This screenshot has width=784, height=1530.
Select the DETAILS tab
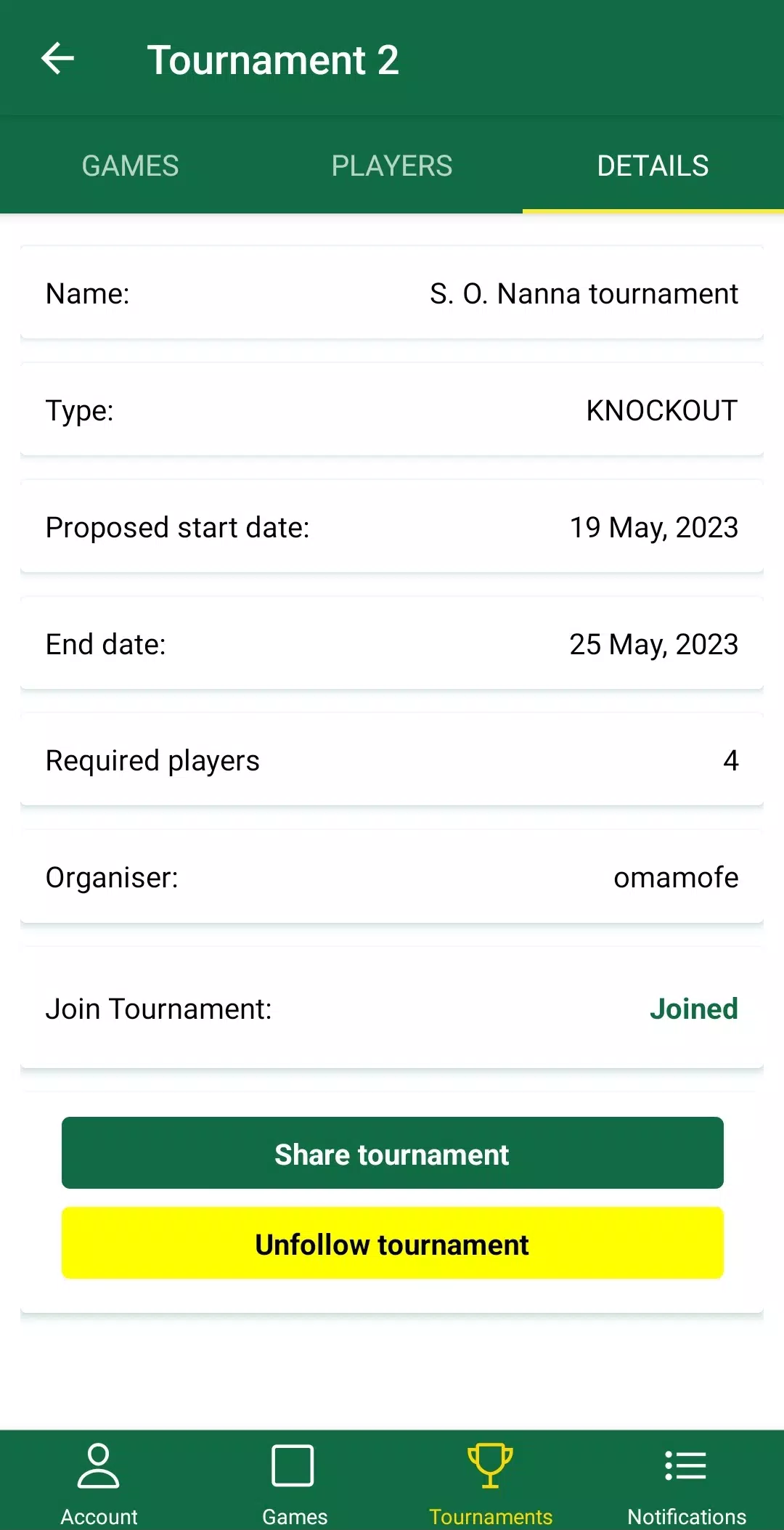(x=653, y=166)
